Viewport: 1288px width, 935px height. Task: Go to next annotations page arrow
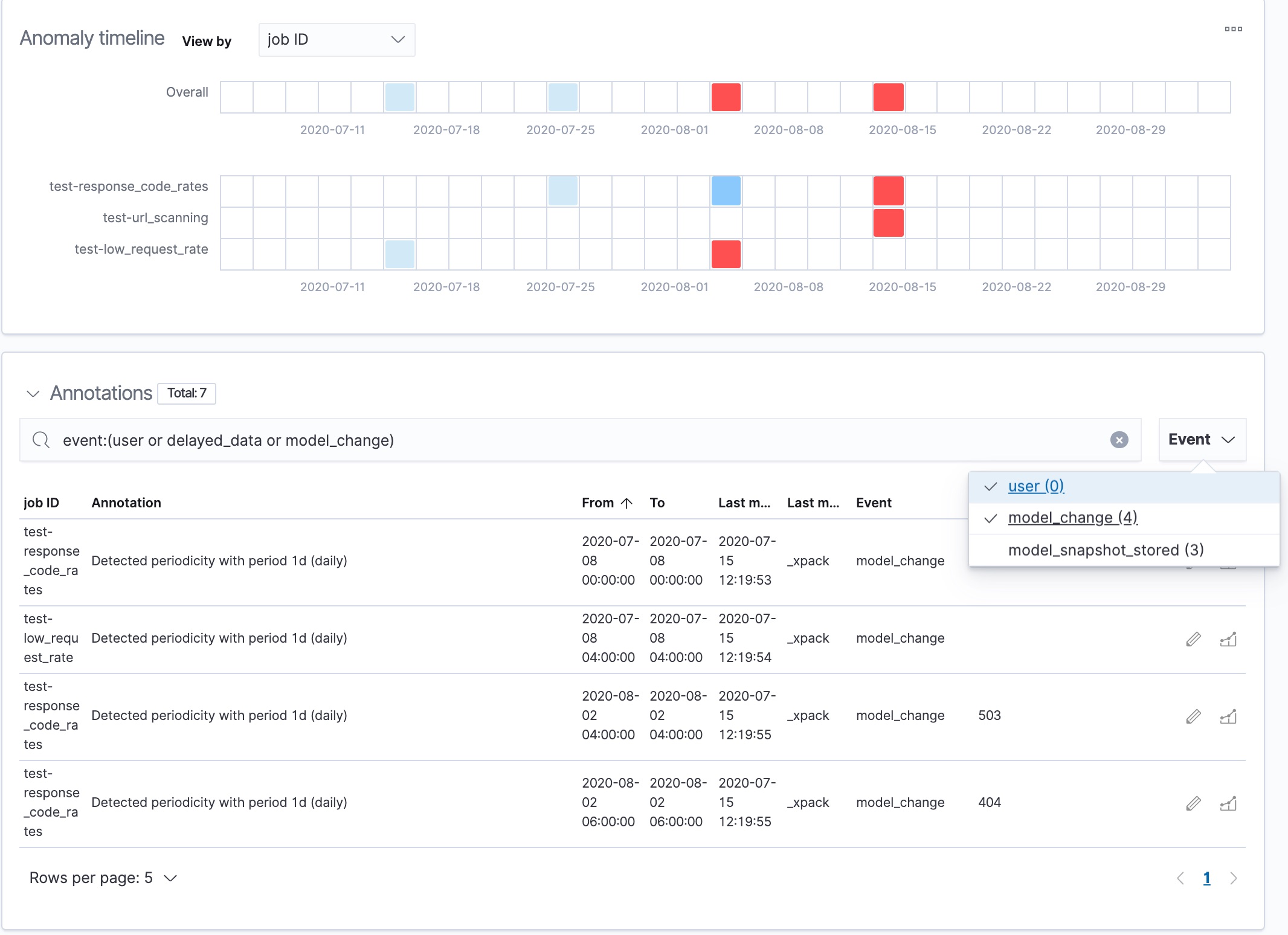click(1234, 878)
